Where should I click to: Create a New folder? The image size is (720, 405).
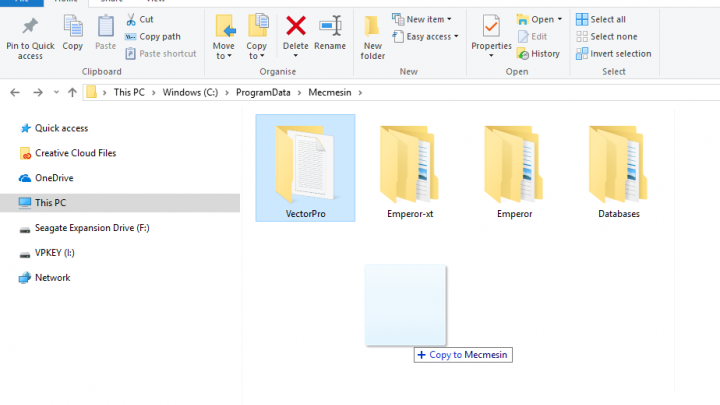[x=372, y=37]
